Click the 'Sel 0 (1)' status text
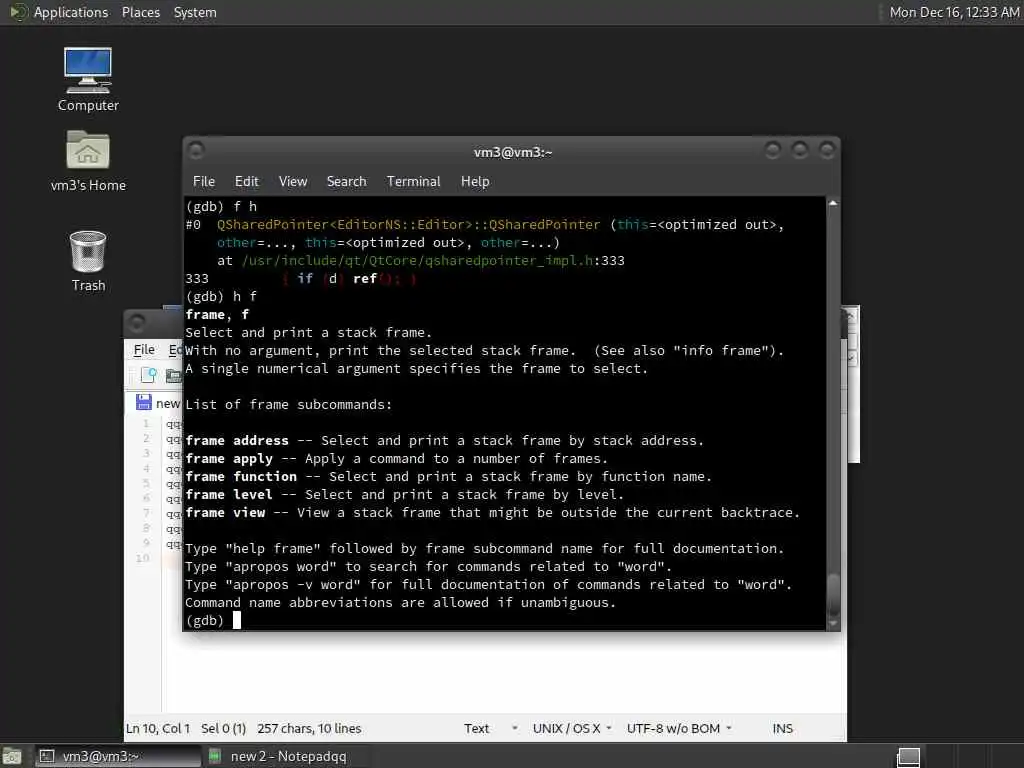Image resolution: width=1024 pixels, height=768 pixels. [223, 728]
